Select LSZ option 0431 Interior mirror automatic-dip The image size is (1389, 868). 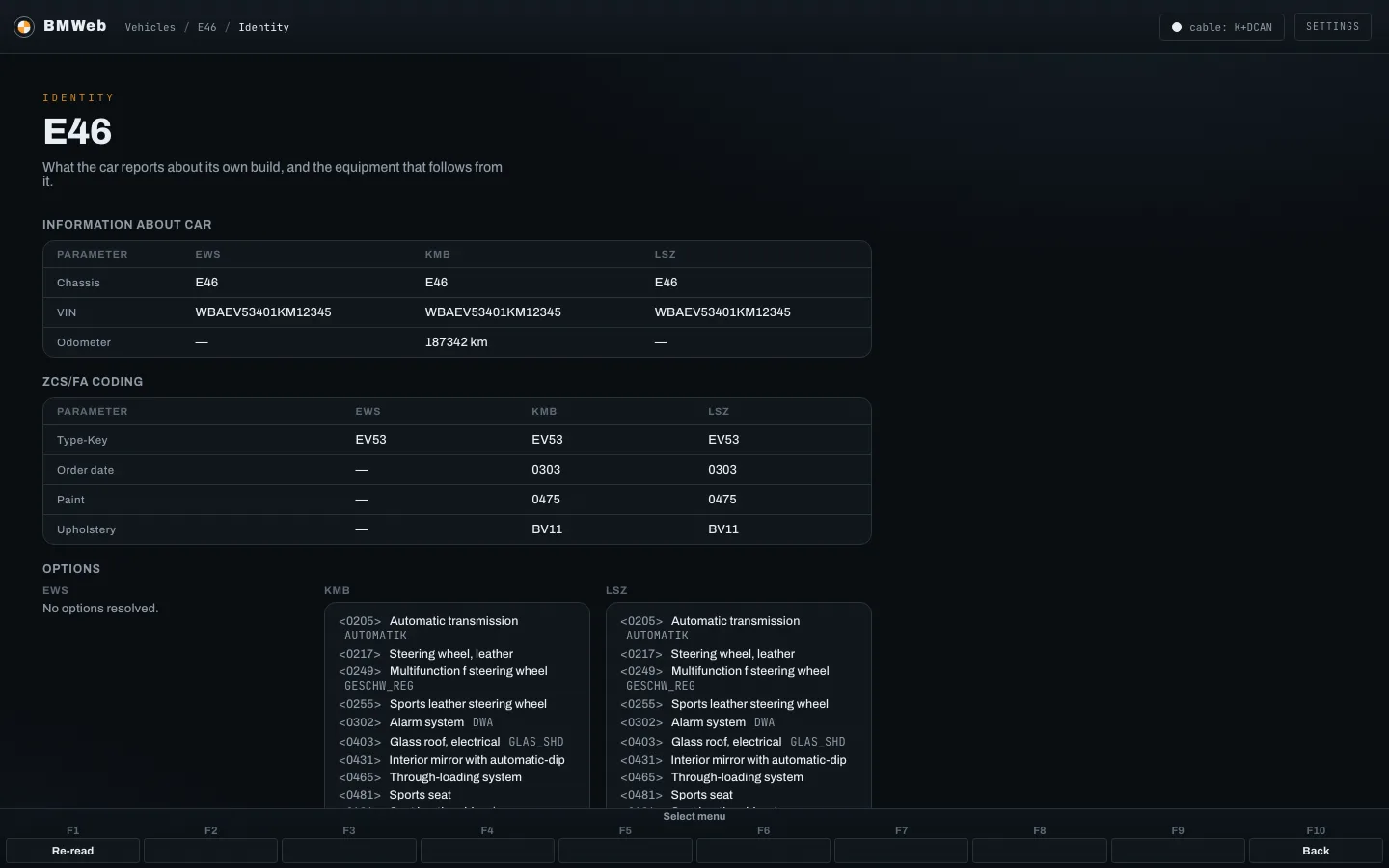pos(739,760)
